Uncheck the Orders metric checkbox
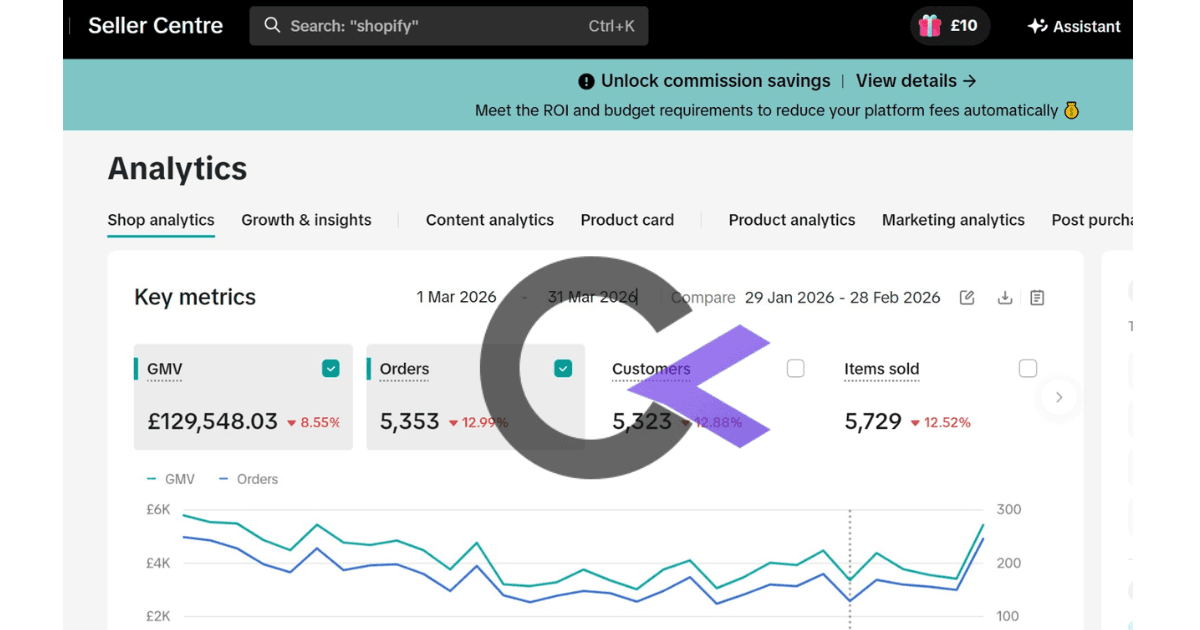The width and height of the screenshot is (1200, 630). click(x=563, y=369)
